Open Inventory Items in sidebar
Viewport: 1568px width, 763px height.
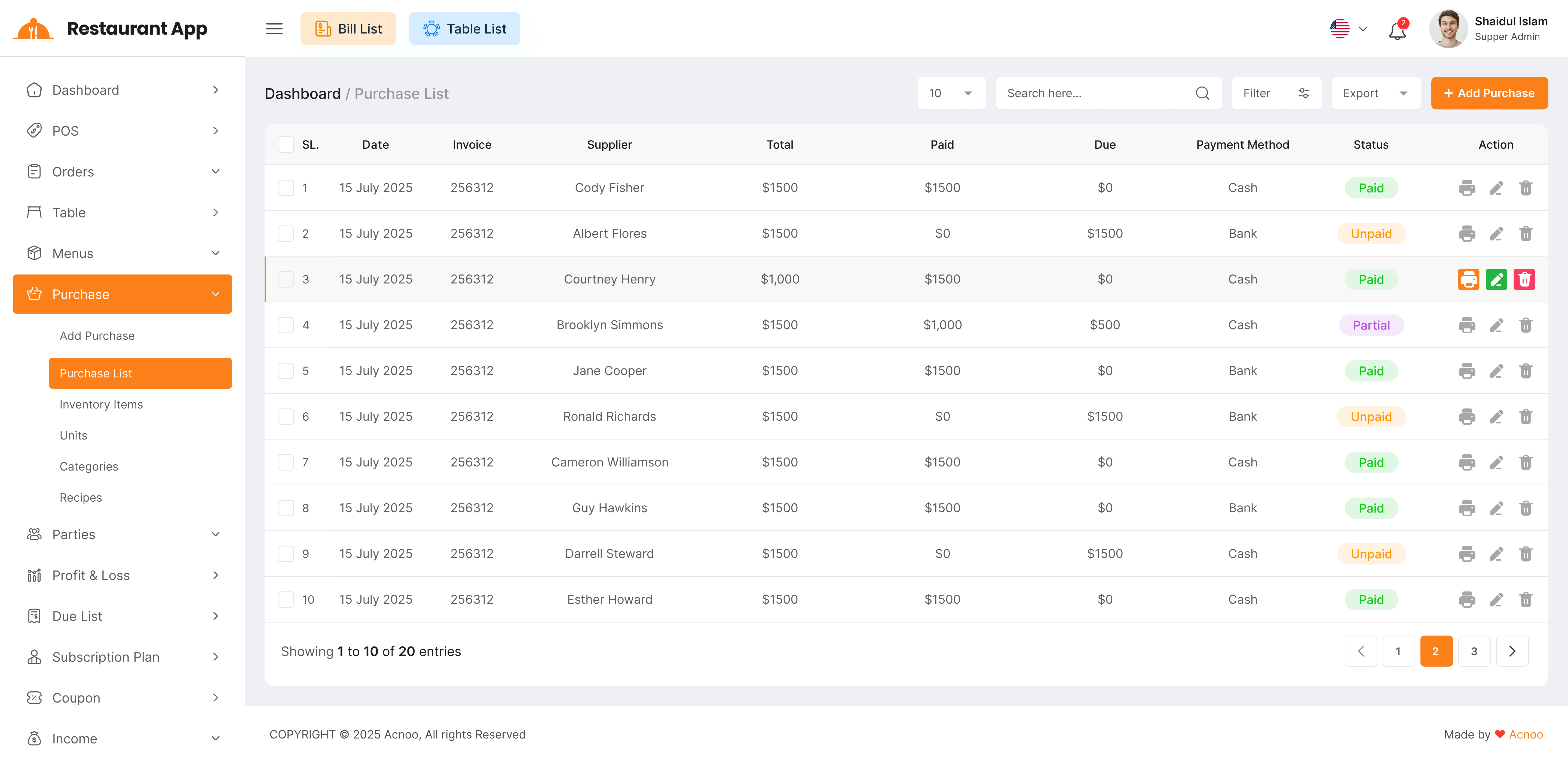[101, 404]
